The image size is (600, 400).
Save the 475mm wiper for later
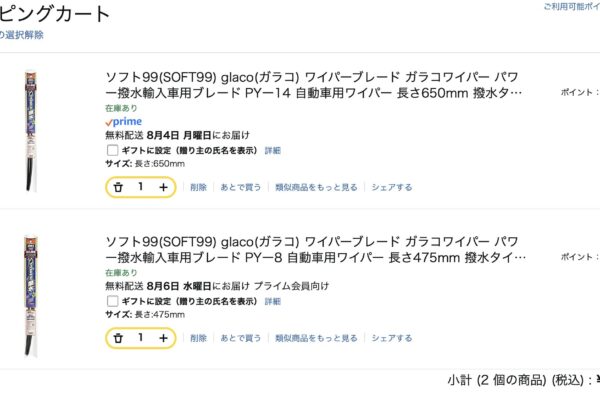coord(241,339)
